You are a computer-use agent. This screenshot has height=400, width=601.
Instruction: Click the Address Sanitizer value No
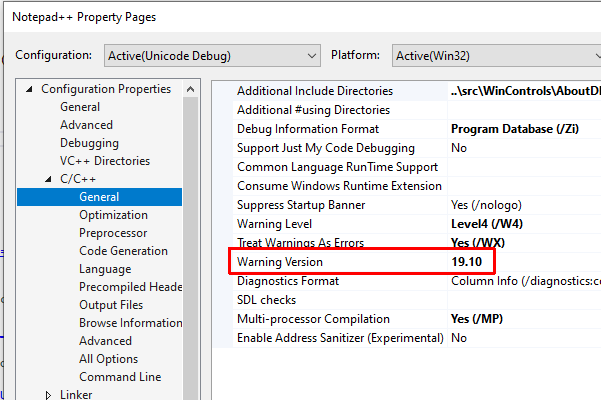(459, 338)
